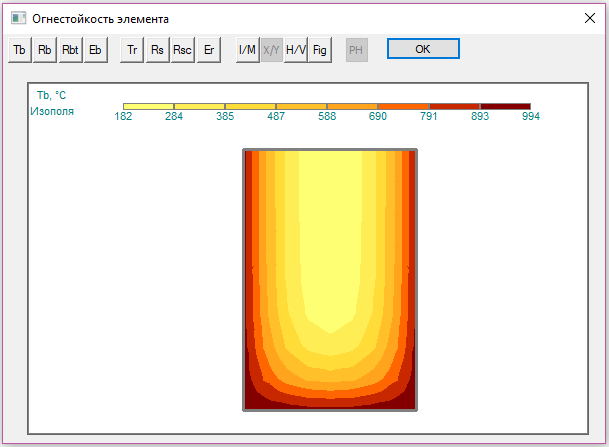609x447 pixels.
Task: Click the Tb temperature button
Action: tap(19, 50)
